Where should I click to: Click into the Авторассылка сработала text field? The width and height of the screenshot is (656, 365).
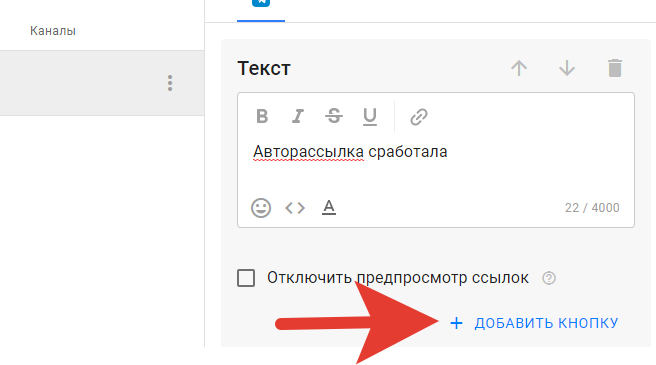pos(436,160)
